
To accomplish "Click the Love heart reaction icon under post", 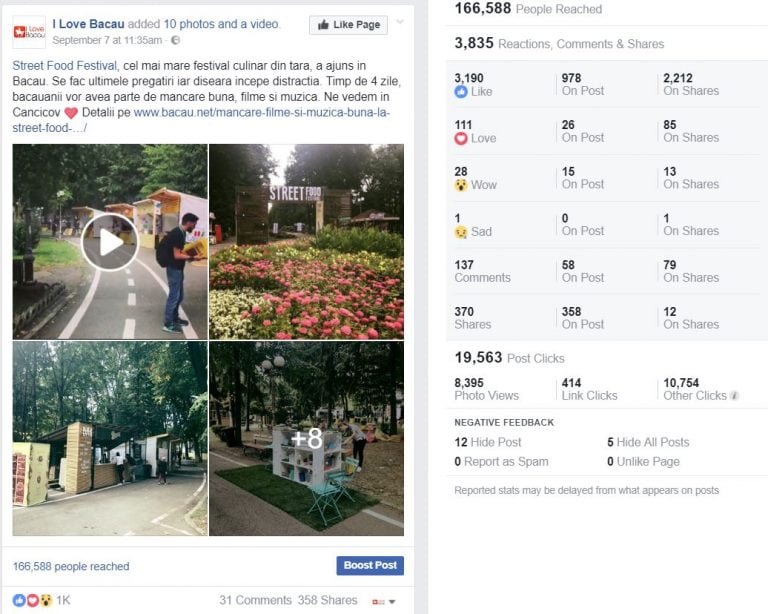I will [x=32, y=600].
